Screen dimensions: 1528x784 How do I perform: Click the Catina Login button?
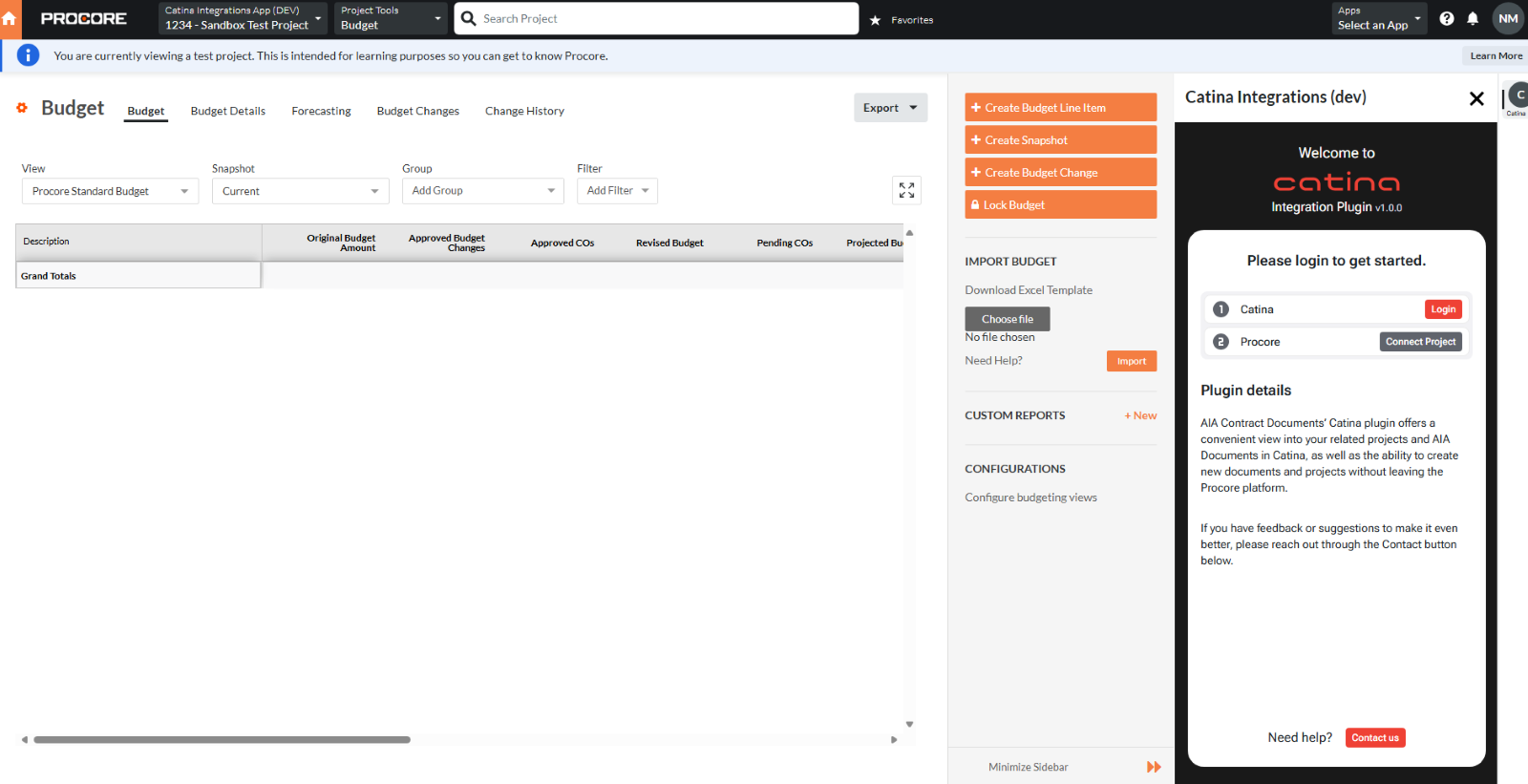tap(1443, 309)
